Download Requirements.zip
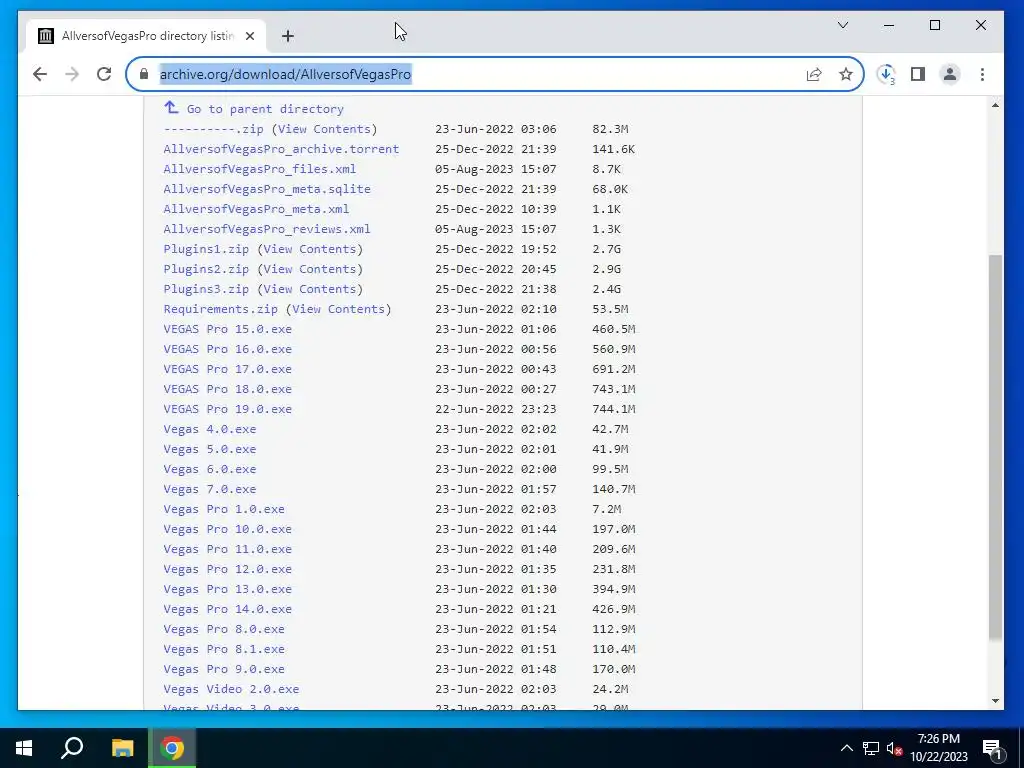This screenshot has height=768, width=1024. [220, 309]
